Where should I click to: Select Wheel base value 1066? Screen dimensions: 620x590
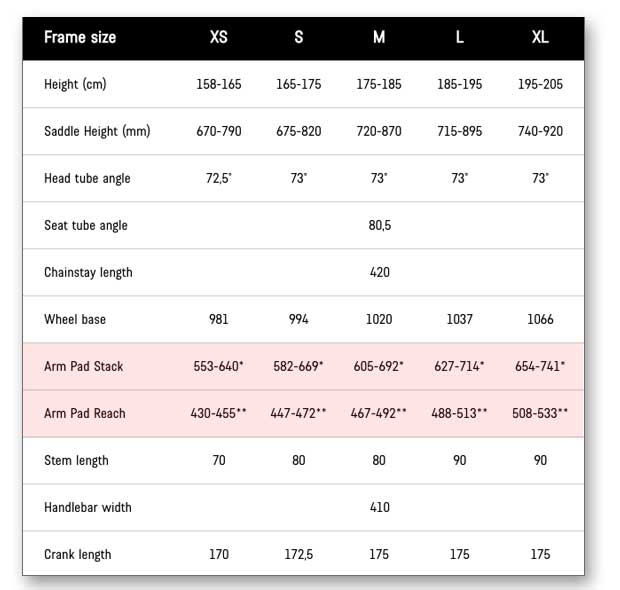pyautogui.click(x=540, y=319)
